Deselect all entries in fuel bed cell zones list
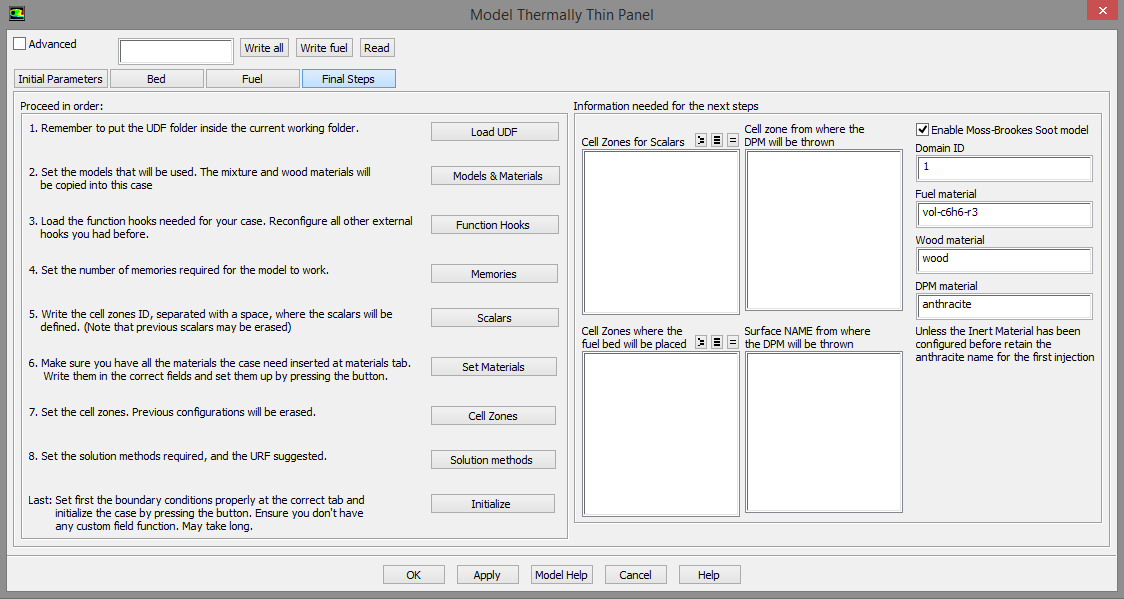 [x=733, y=342]
